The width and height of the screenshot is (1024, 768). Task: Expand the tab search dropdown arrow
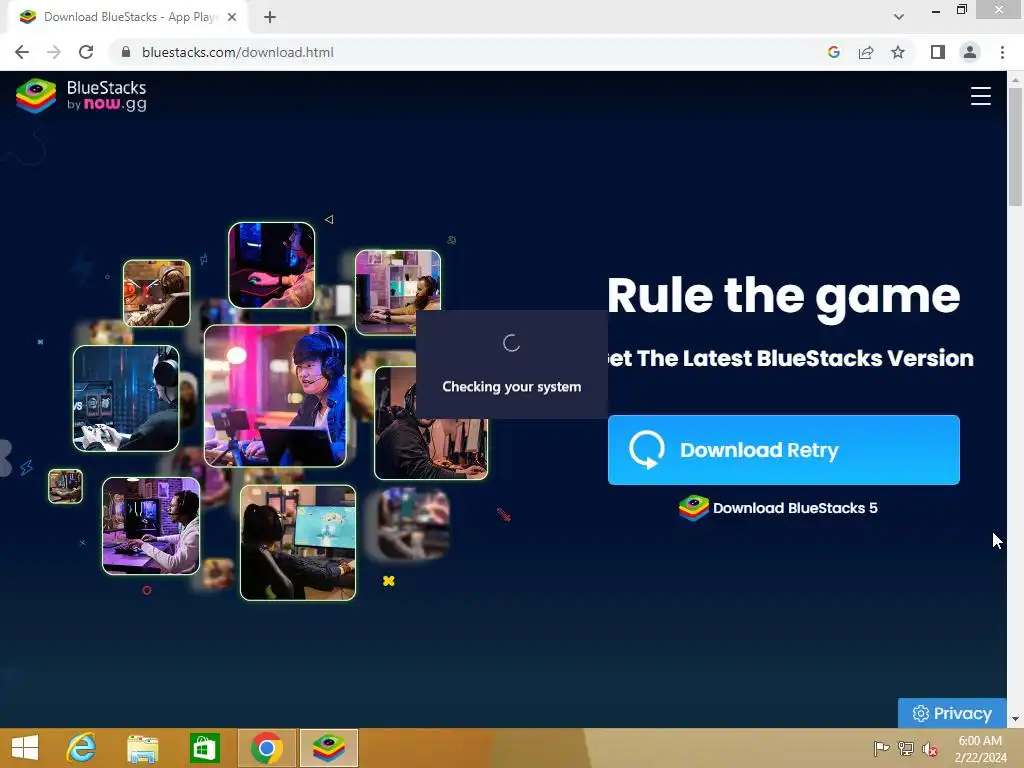point(899,17)
